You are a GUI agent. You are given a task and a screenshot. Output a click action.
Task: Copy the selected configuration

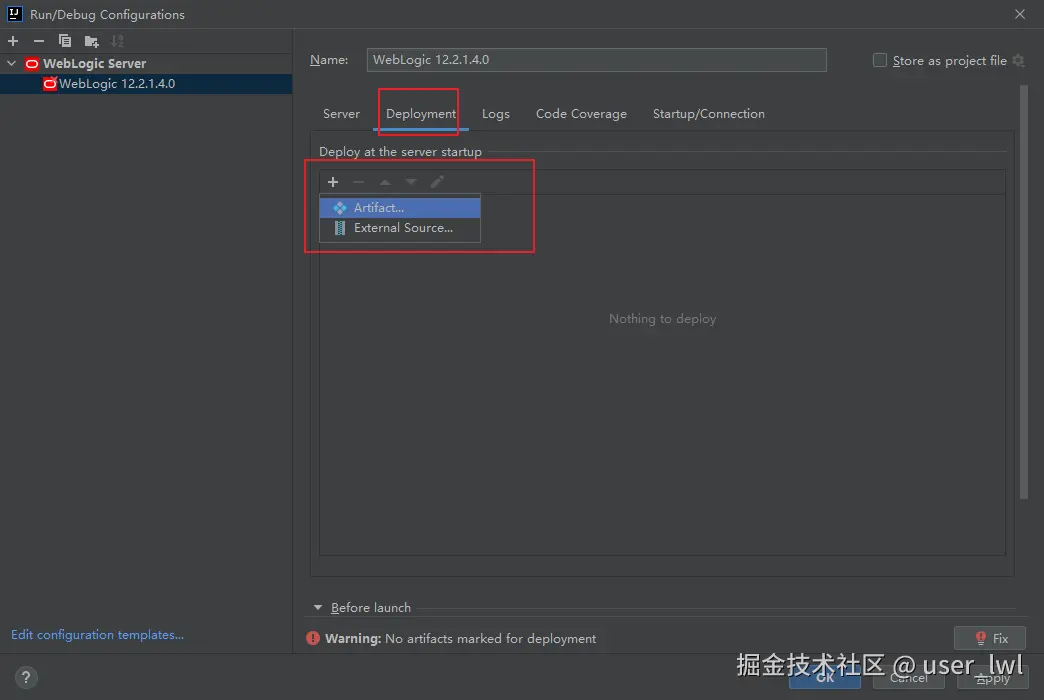tap(65, 41)
